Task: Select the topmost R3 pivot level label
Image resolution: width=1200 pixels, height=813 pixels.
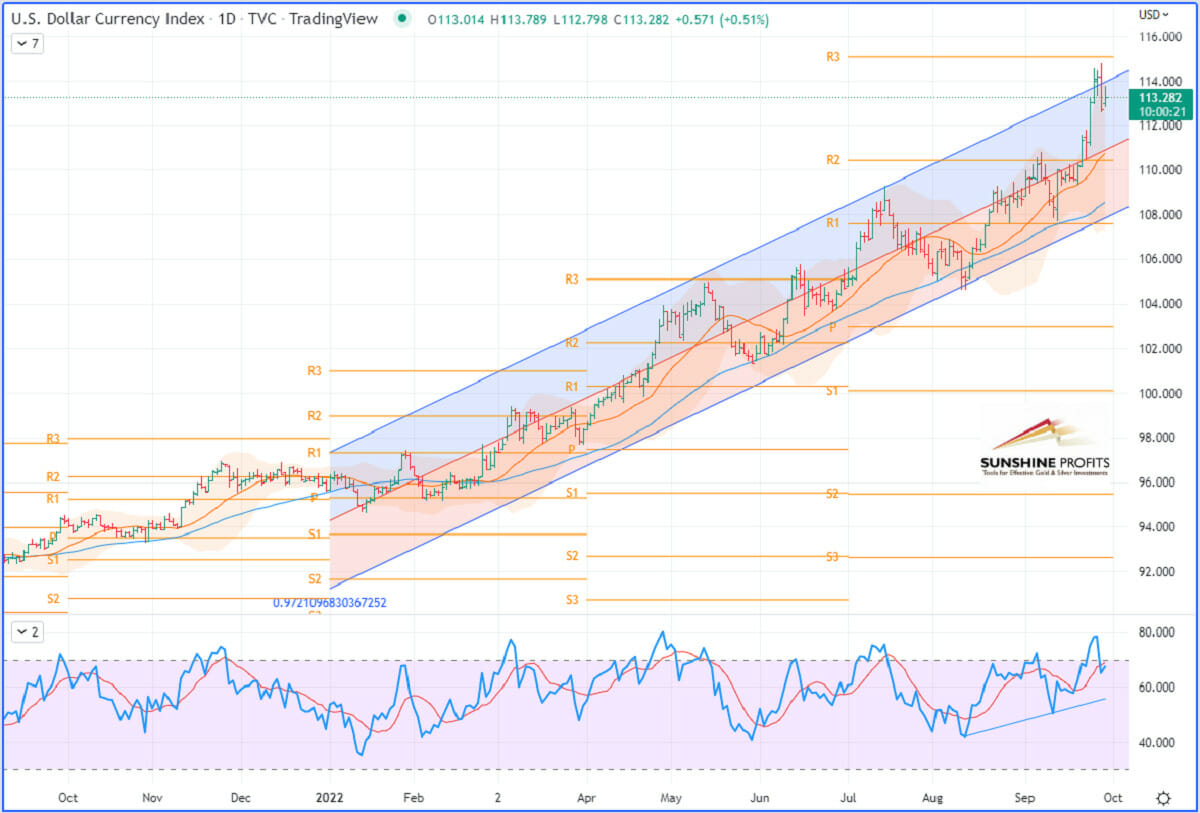Action: point(833,57)
